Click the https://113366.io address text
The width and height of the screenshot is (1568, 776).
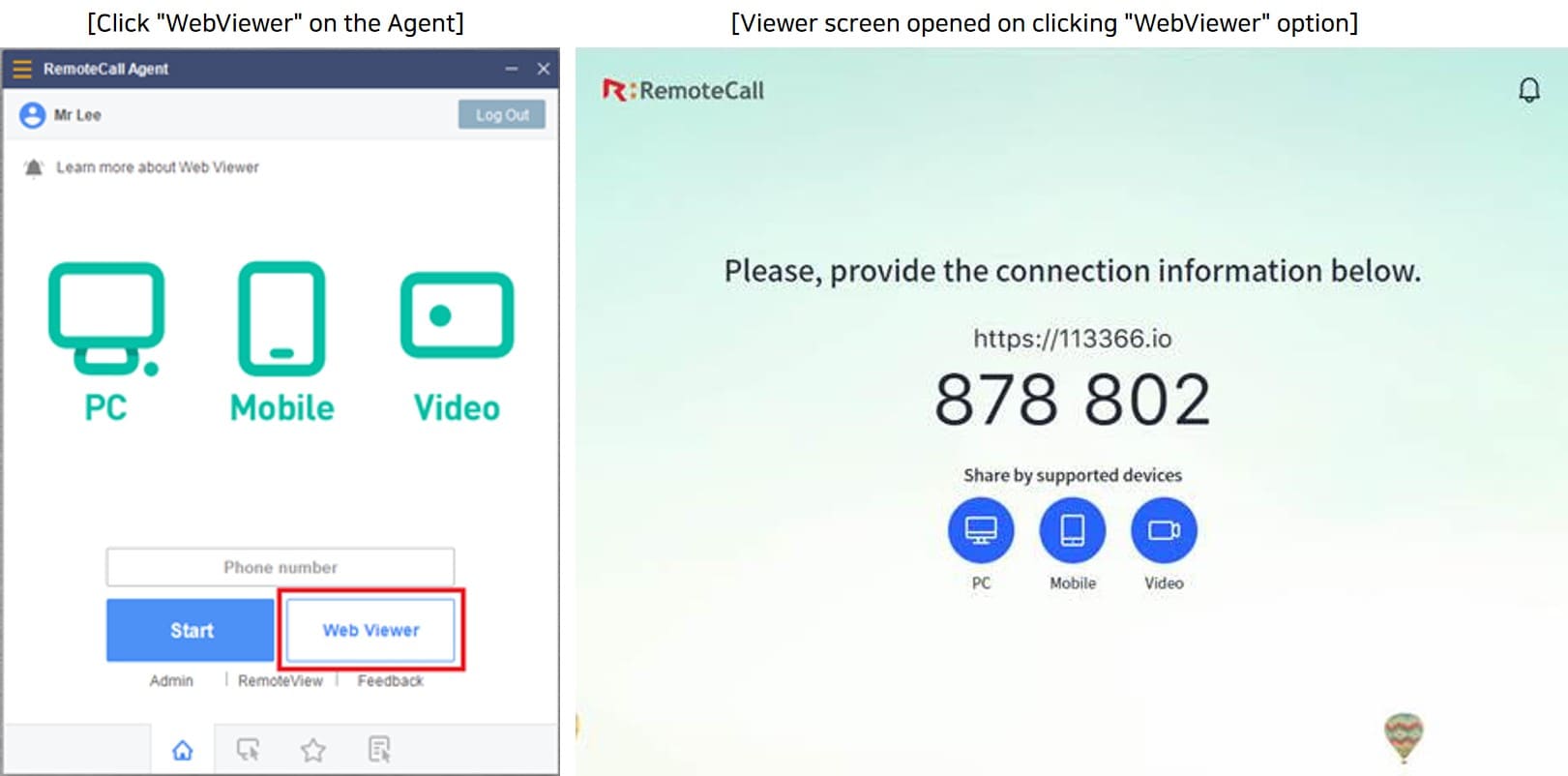pos(1072,339)
